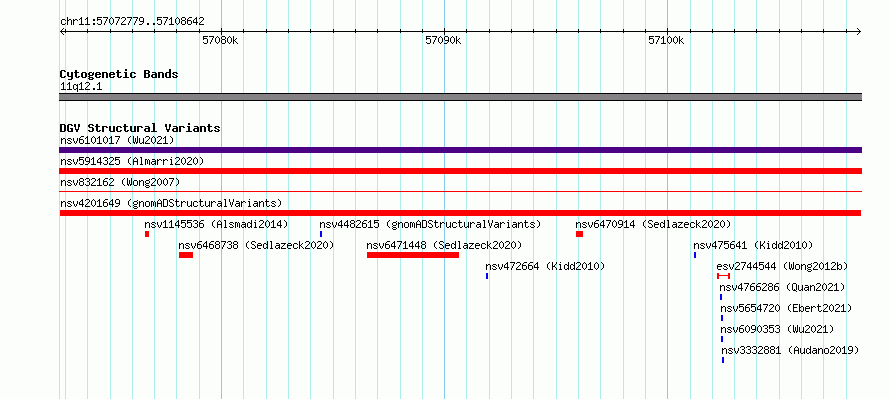This screenshot has height=399, width=890.
Task: Click the 57100k ruler tick label
Action: click(x=666, y=41)
